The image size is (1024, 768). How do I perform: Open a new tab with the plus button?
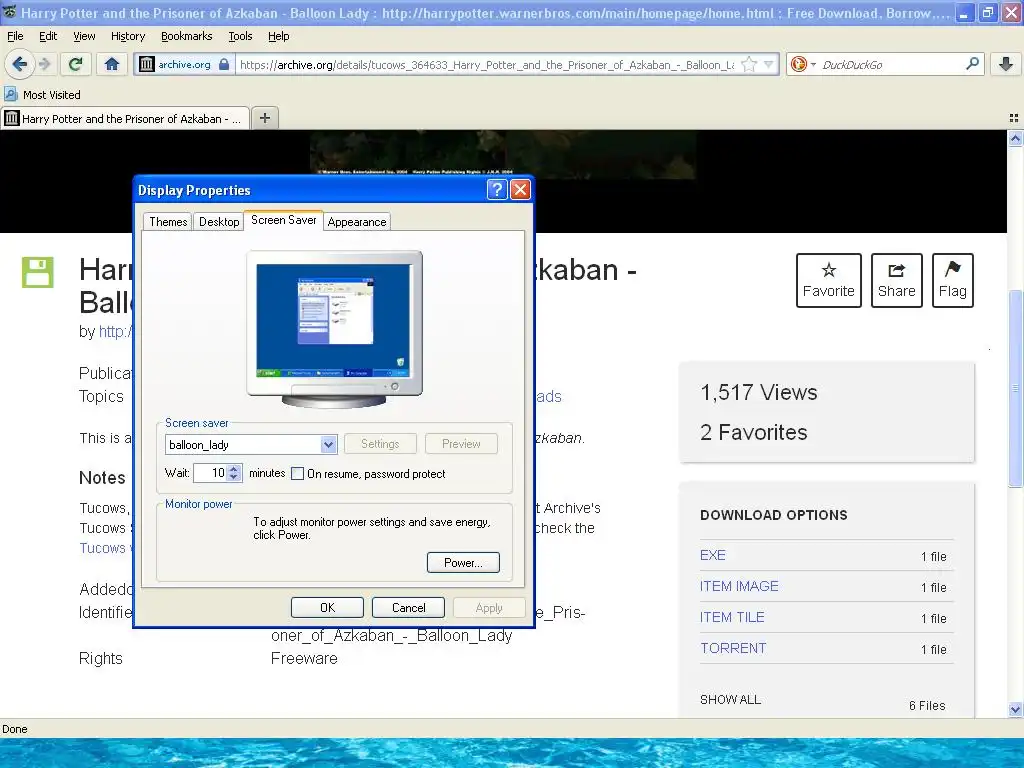tap(264, 118)
